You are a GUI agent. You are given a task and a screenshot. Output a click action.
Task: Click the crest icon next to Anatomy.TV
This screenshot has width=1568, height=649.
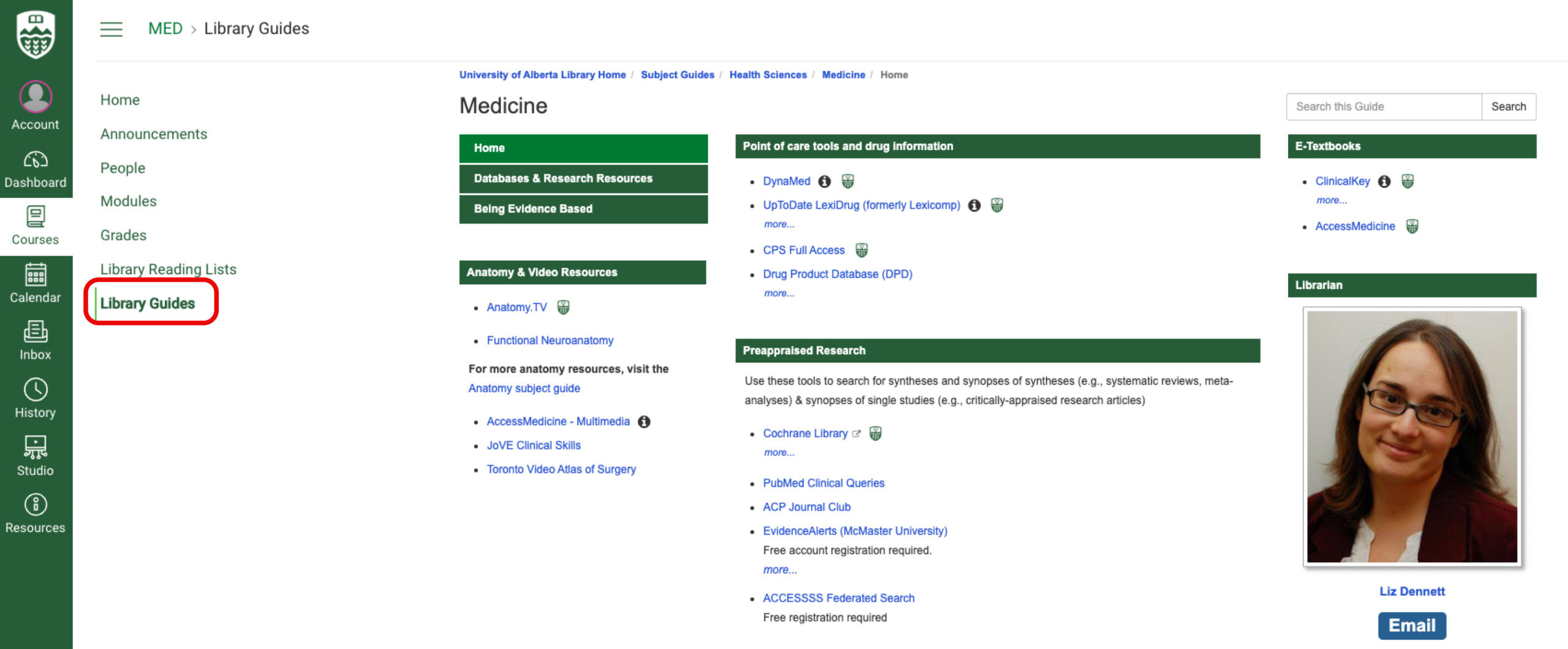pos(563,307)
